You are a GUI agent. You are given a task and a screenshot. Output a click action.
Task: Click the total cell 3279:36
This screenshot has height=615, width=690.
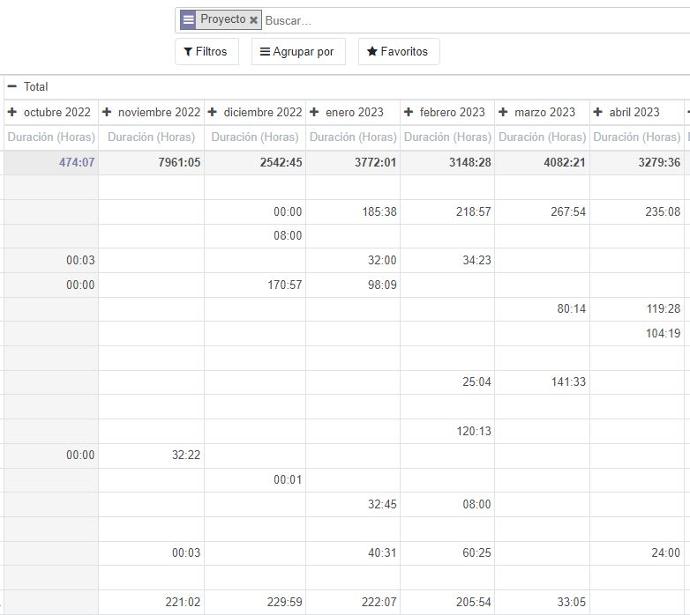pyautogui.click(x=637, y=163)
